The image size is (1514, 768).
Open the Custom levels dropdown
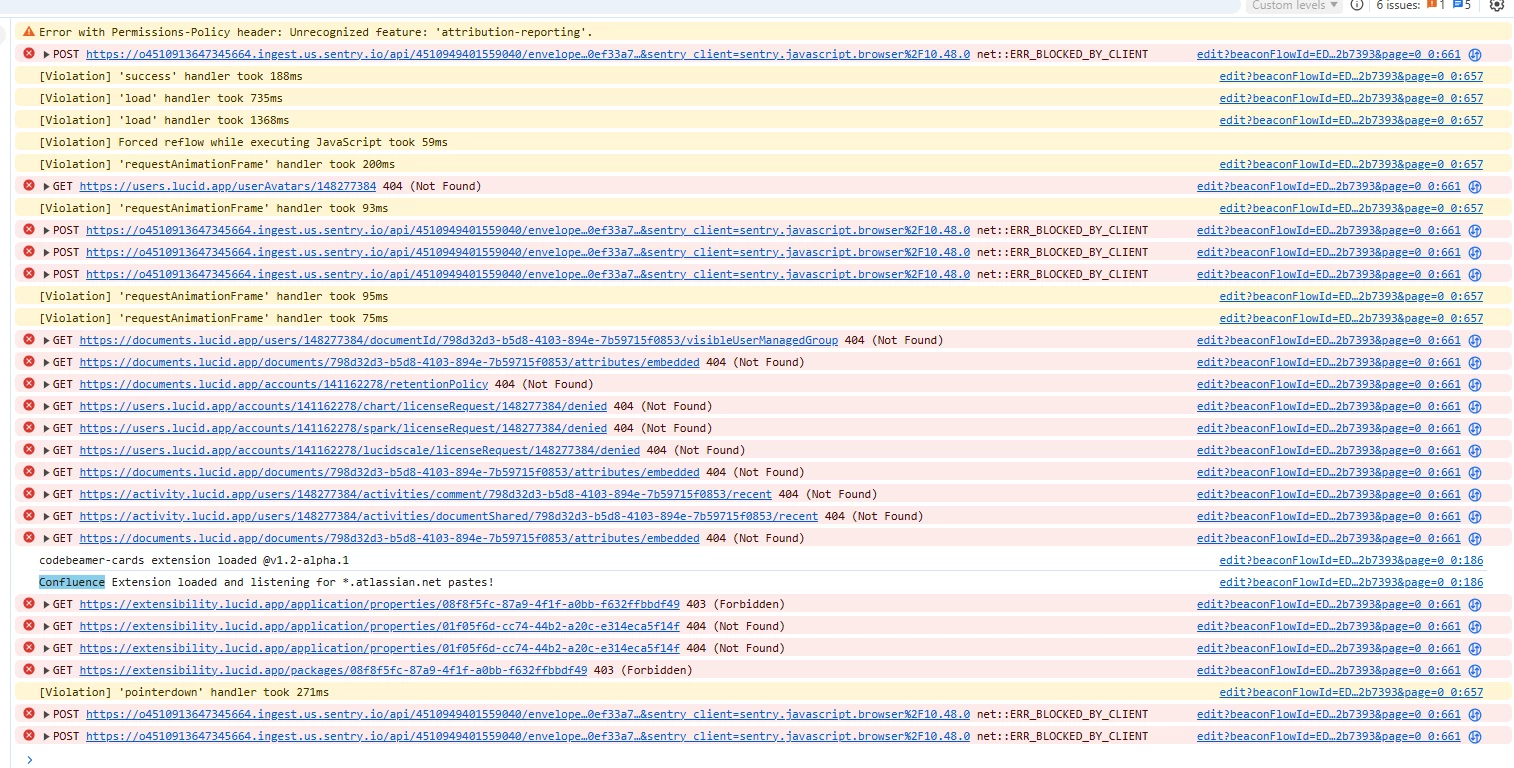[1294, 5]
